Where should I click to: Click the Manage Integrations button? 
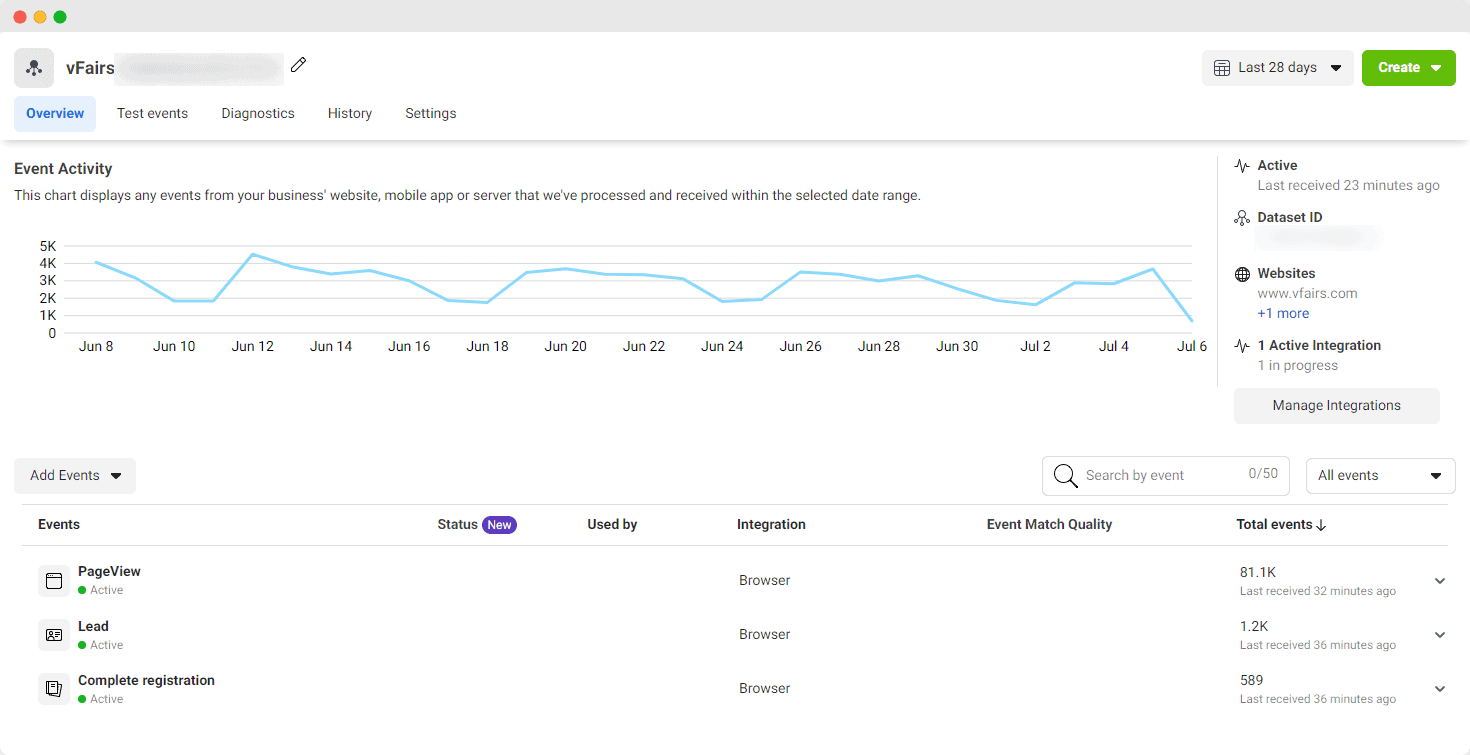point(1336,405)
